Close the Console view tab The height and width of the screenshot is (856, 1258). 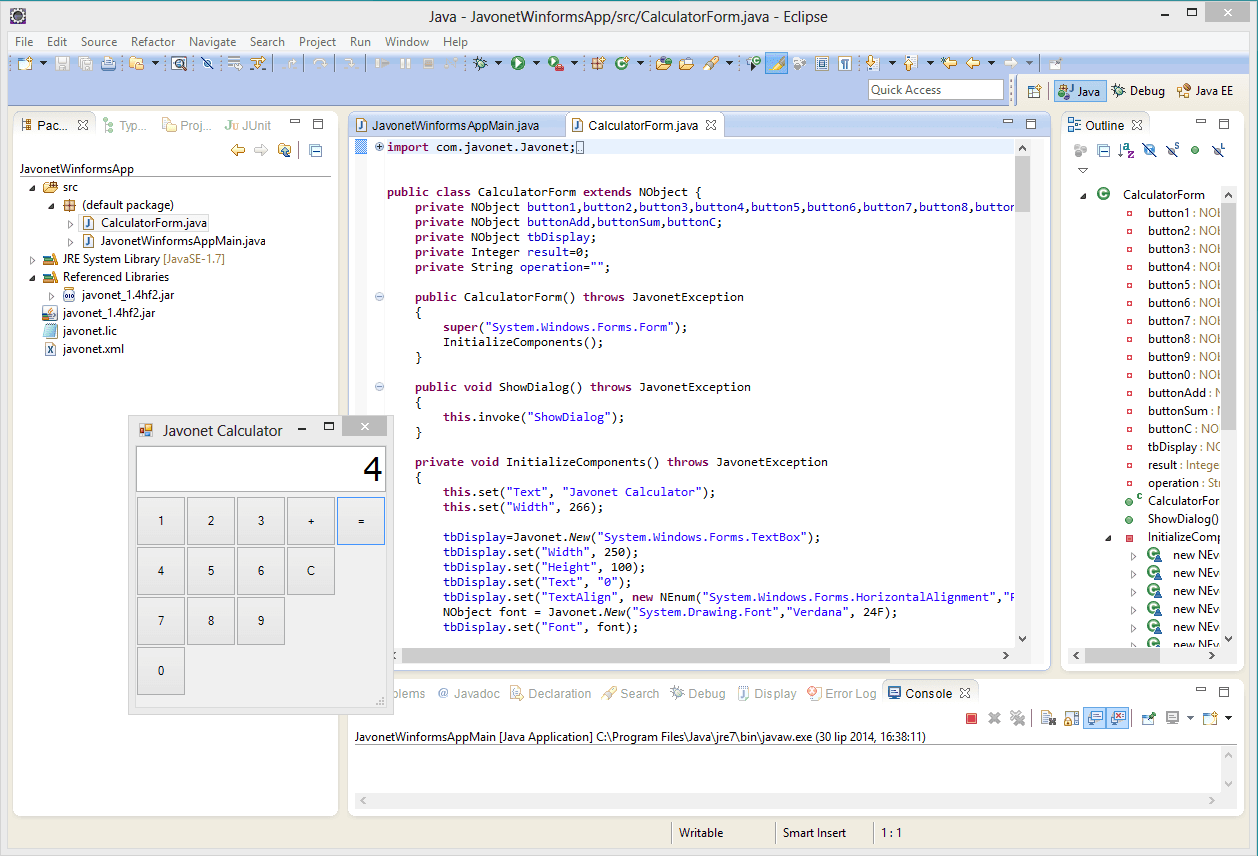click(x=965, y=693)
